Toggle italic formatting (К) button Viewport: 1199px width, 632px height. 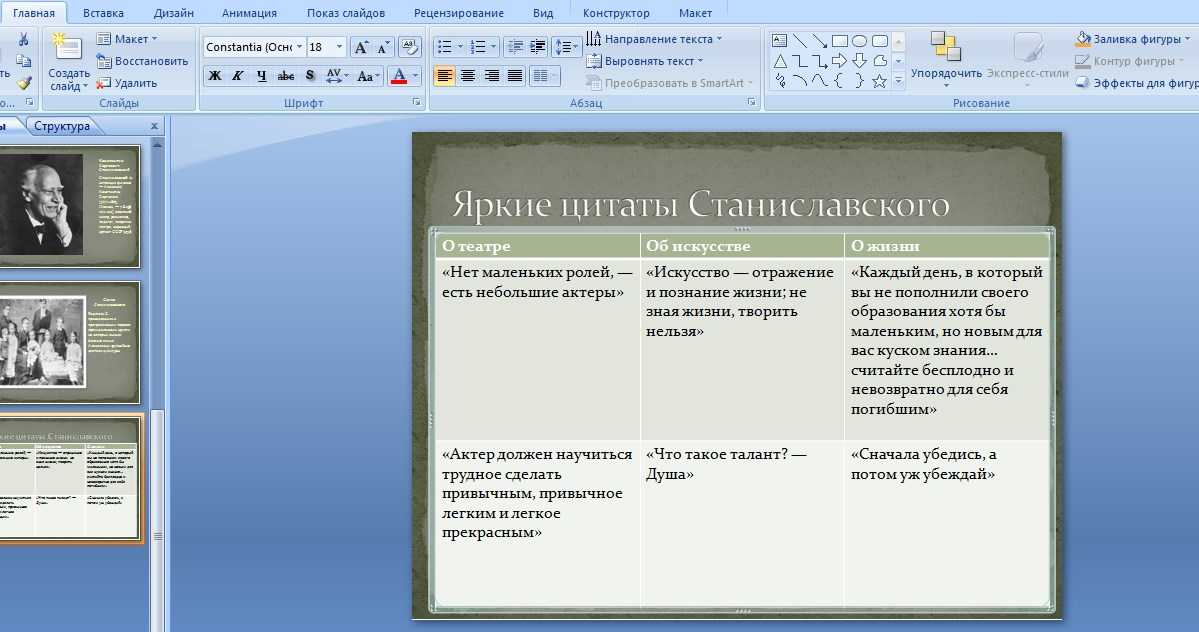[x=238, y=76]
